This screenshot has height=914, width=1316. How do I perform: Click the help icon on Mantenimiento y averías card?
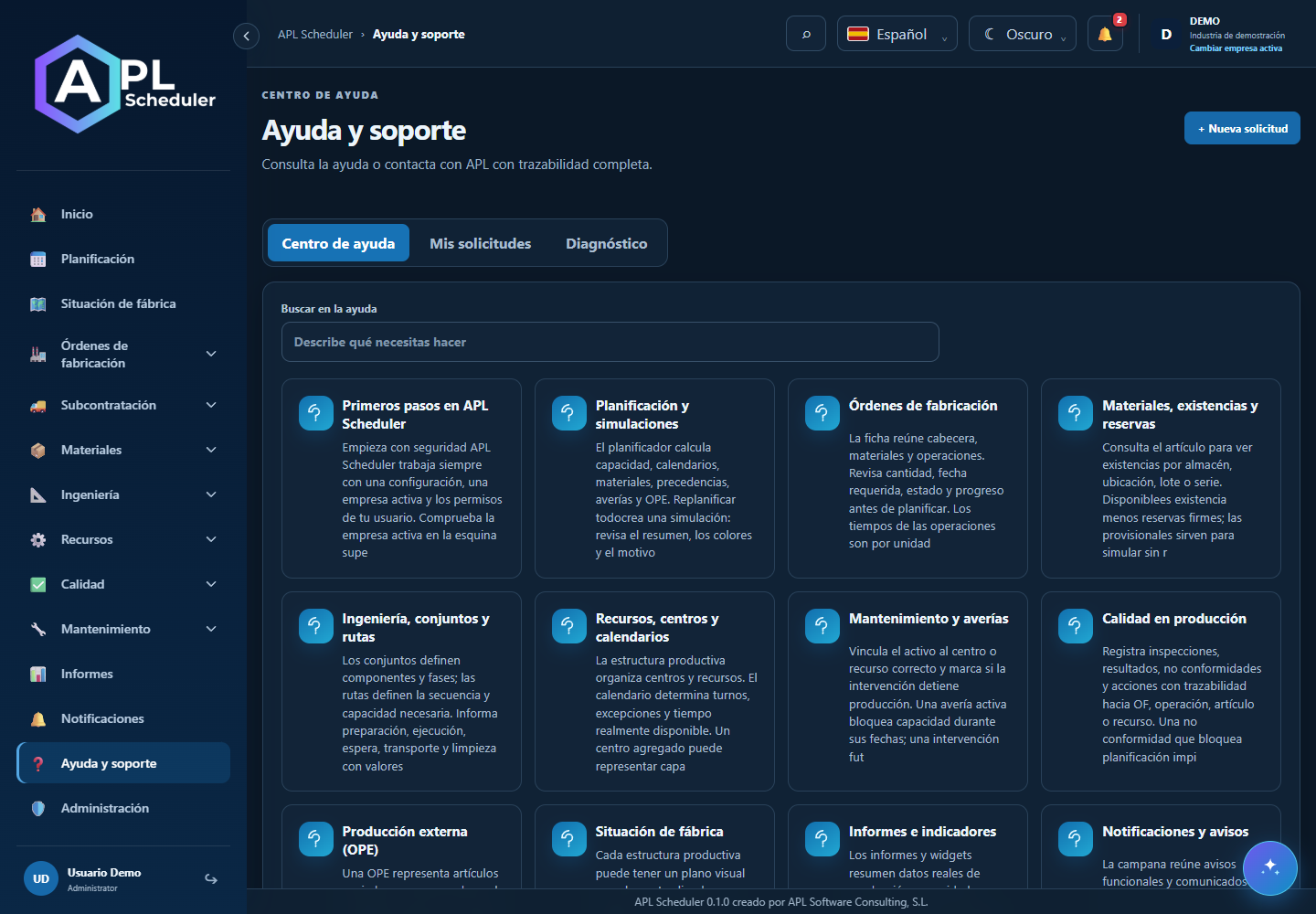[x=822, y=626]
